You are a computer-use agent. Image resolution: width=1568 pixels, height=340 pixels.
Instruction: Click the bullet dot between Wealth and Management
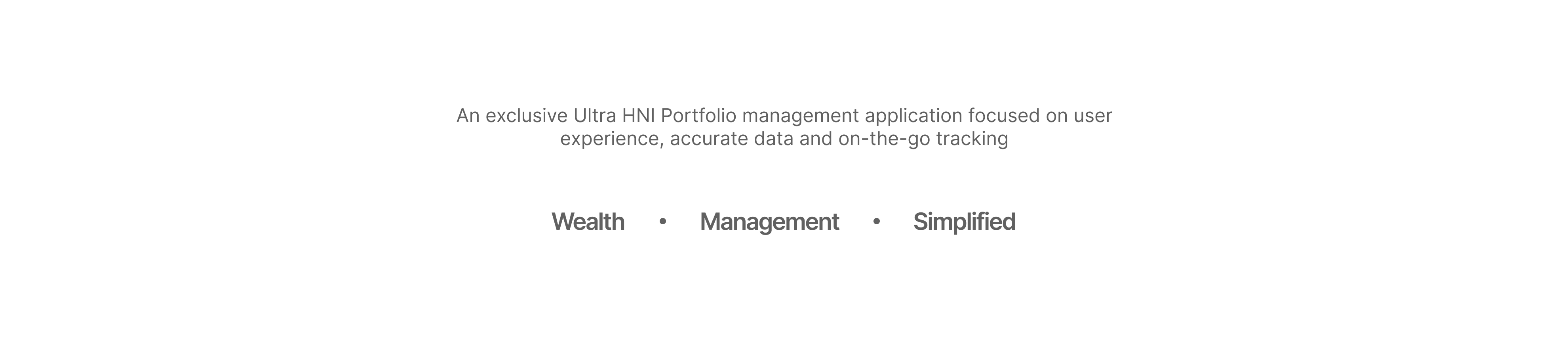662,222
